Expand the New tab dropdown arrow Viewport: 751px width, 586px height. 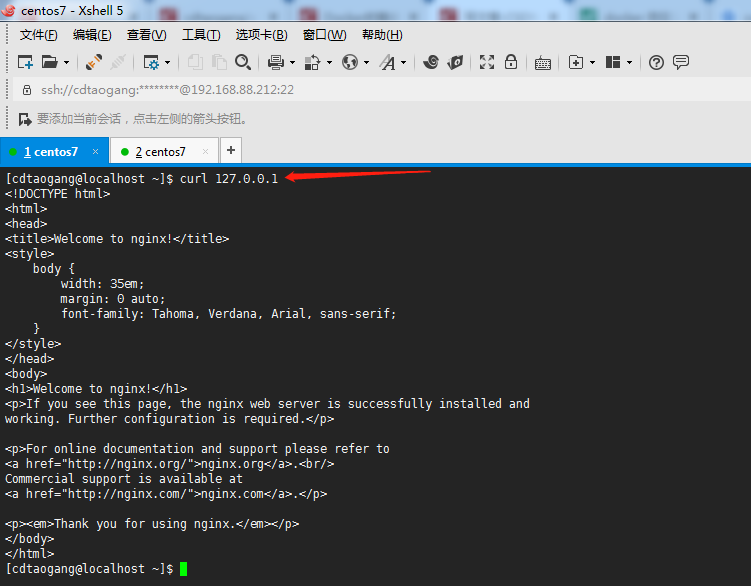coord(592,62)
